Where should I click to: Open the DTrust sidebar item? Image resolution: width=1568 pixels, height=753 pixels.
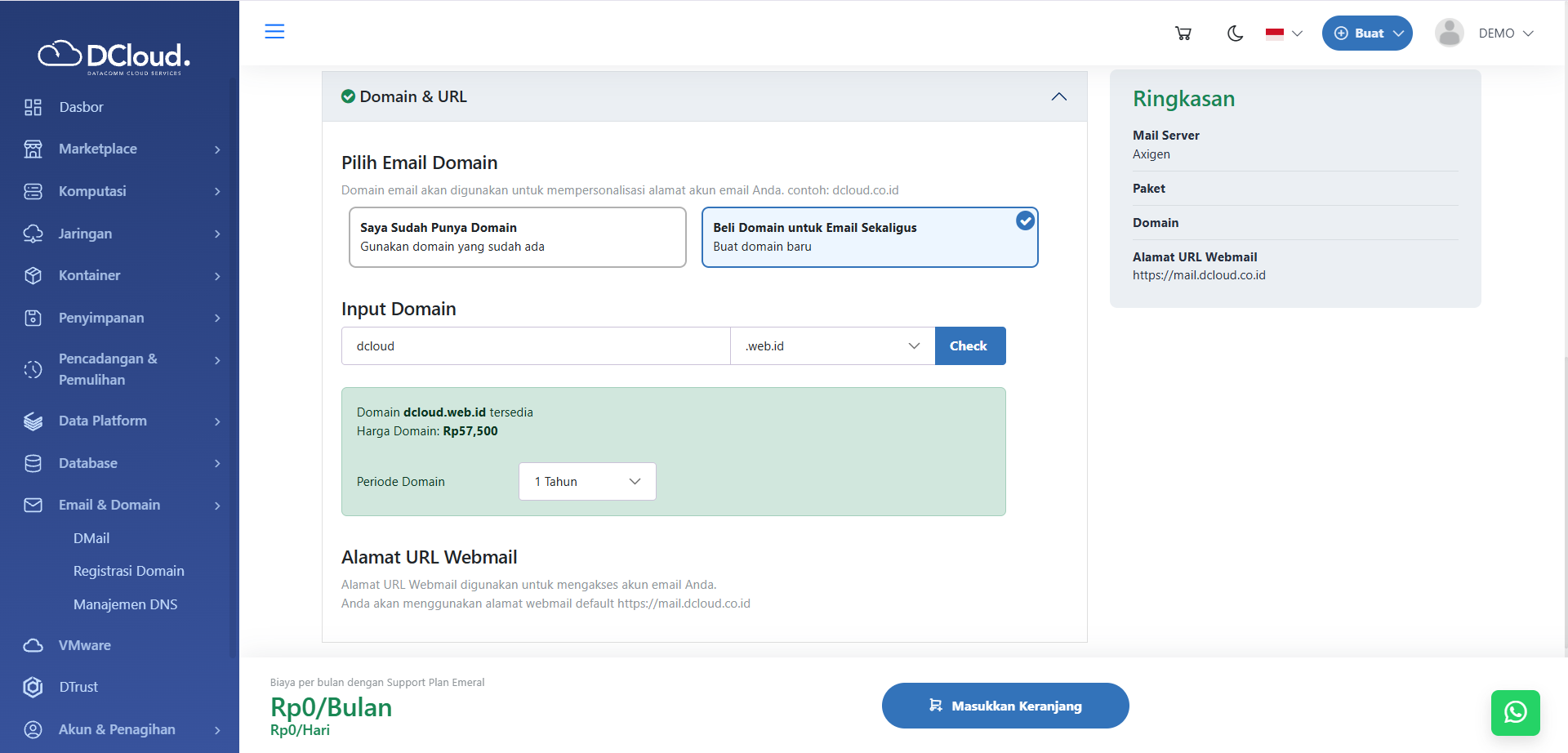pos(78,687)
